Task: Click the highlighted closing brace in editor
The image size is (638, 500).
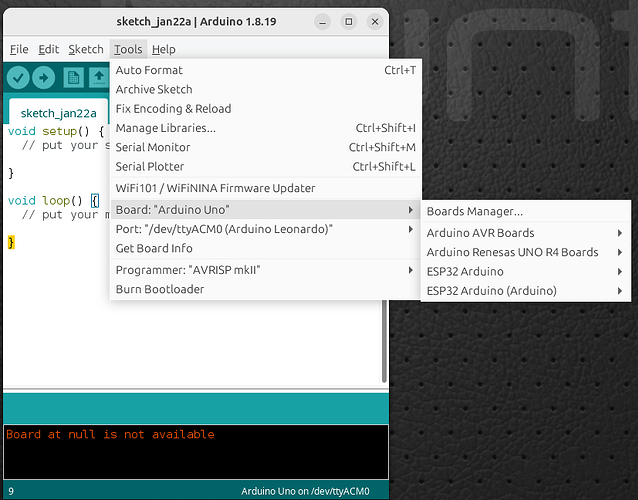Action: [11, 242]
